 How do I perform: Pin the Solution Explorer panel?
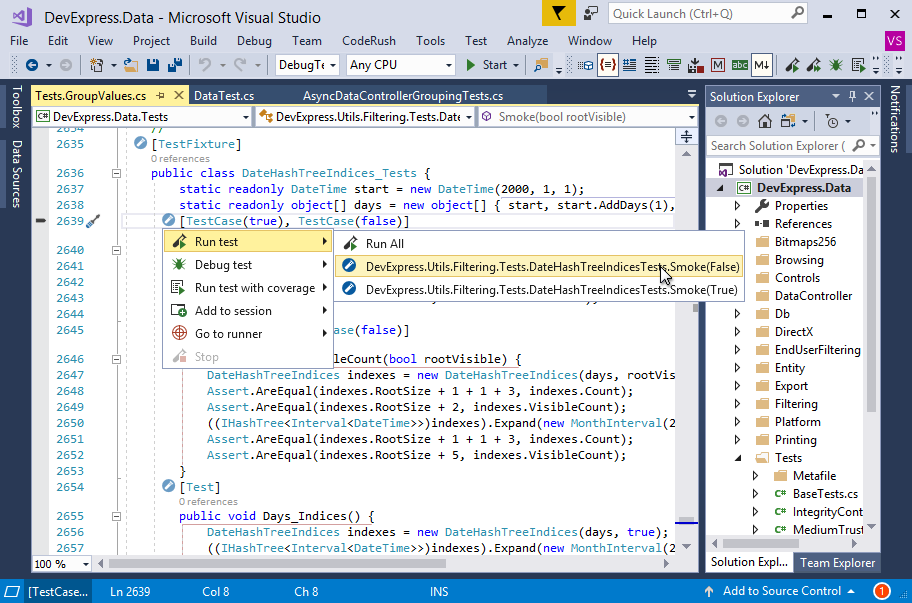tap(852, 96)
